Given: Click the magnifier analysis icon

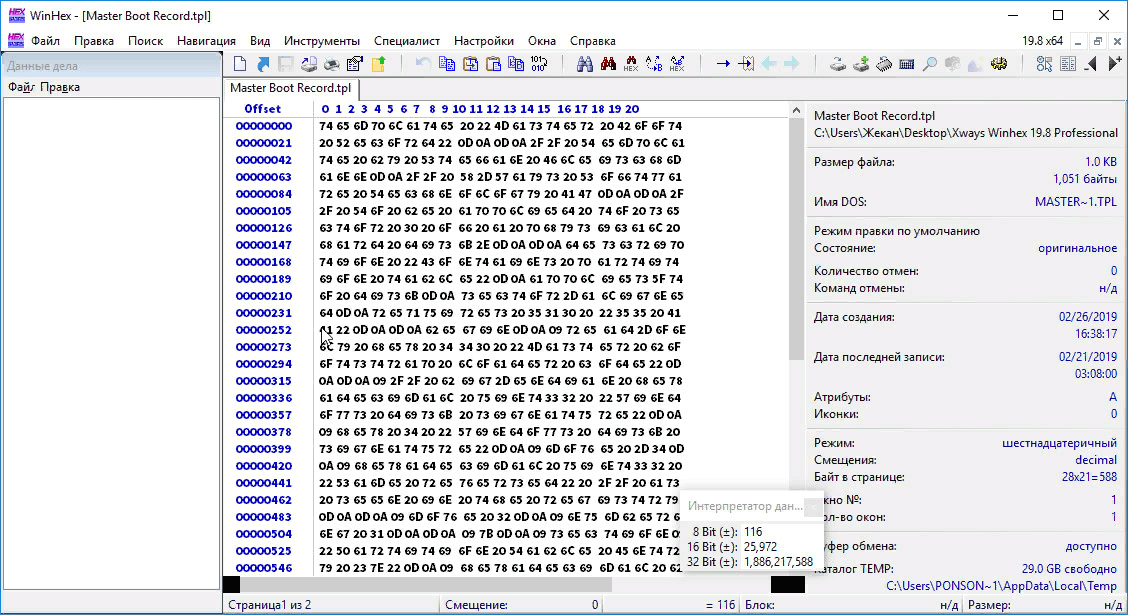Looking at the screenshot, I should 929,64.
